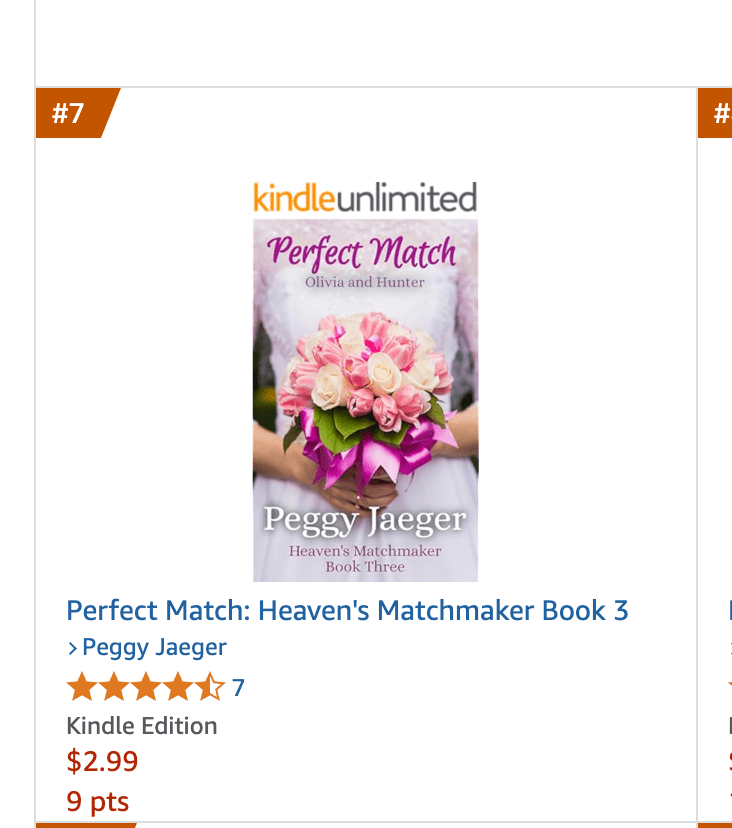Click the $2.99 price

pyautogui.click(x=102, y=762)
